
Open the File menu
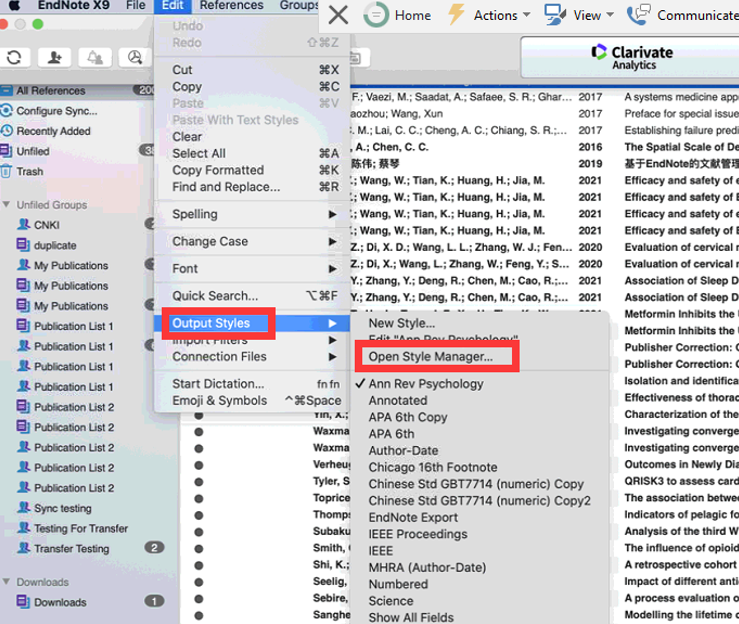coord(136,6)
